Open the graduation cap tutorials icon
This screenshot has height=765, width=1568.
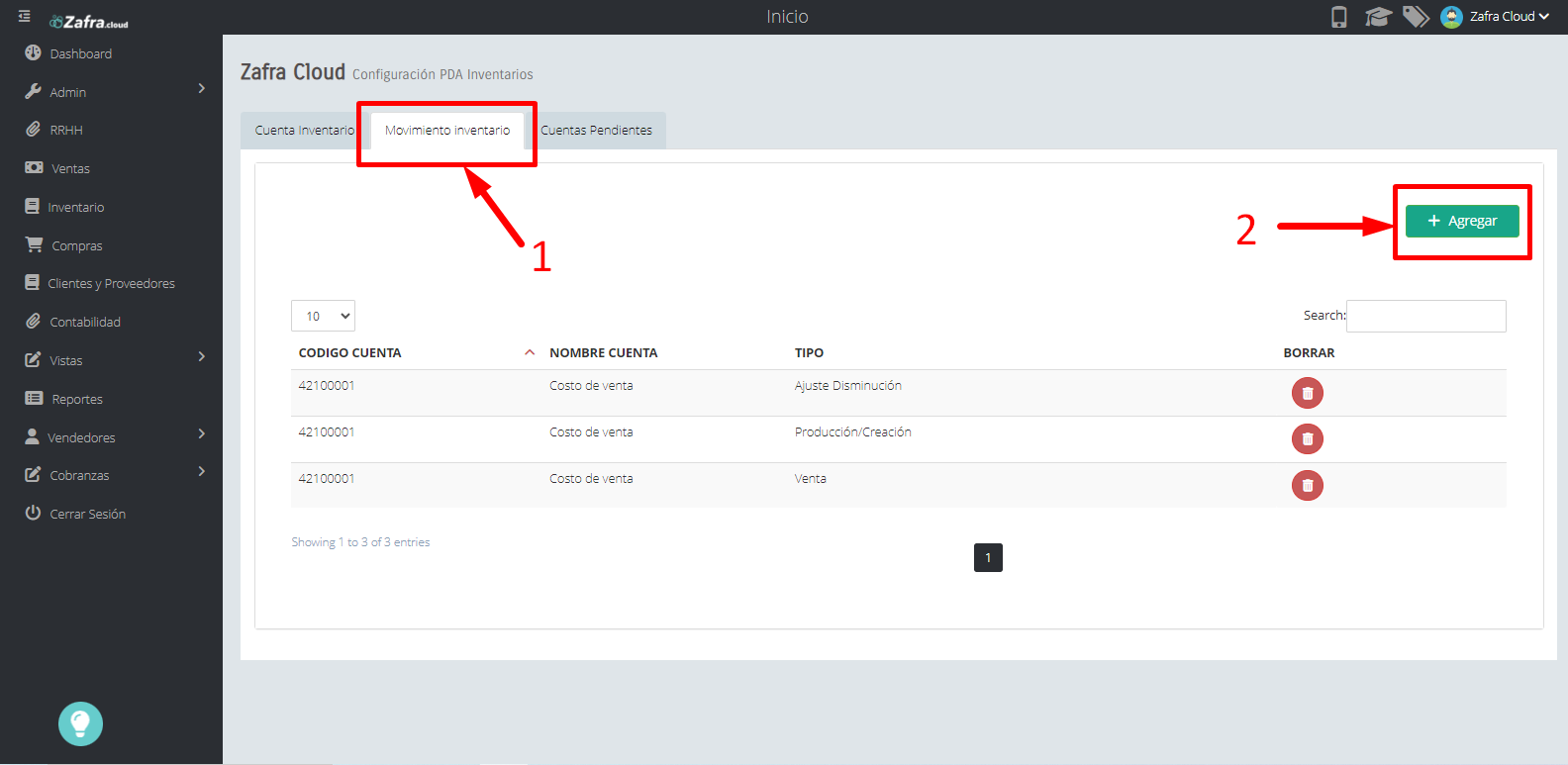pyautogui.click(x=1378, y=17)
